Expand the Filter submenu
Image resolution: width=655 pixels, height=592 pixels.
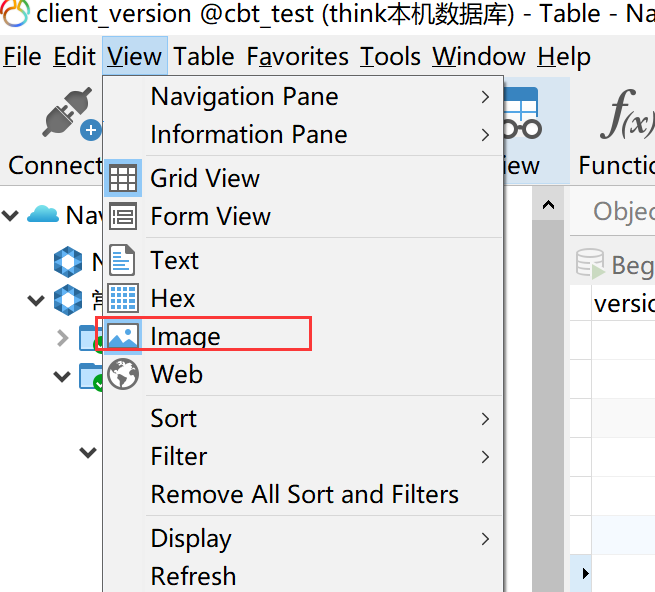485,457
